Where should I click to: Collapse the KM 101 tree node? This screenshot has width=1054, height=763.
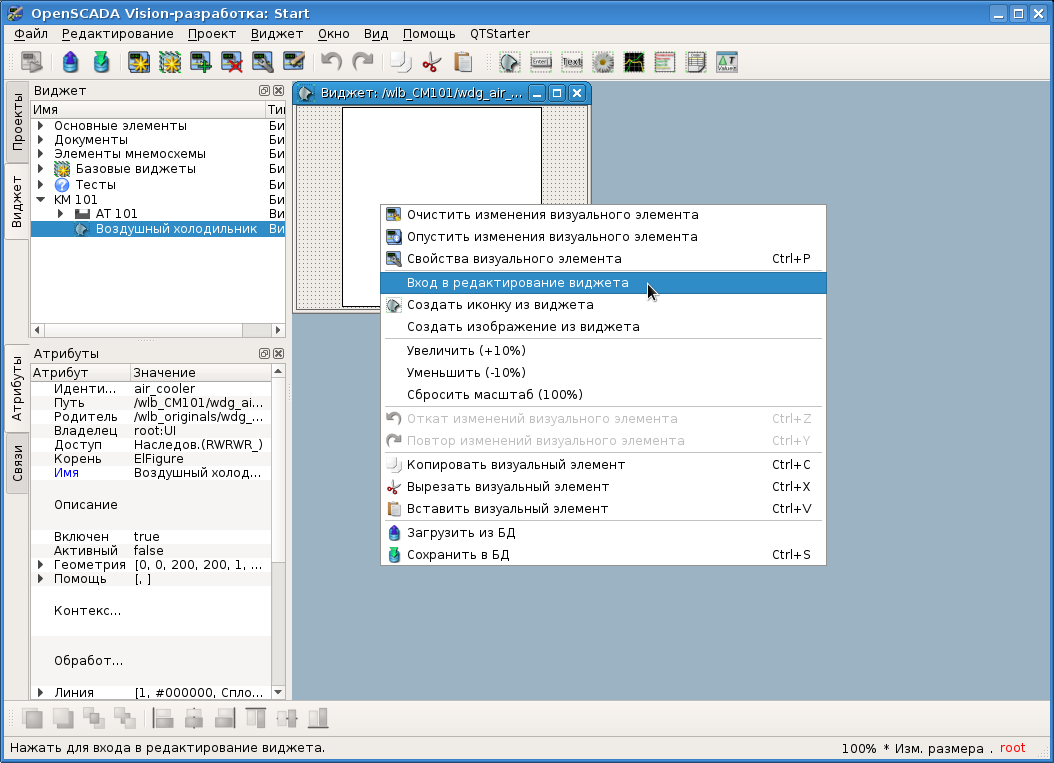pyautogui.click(x=40, y=199)
